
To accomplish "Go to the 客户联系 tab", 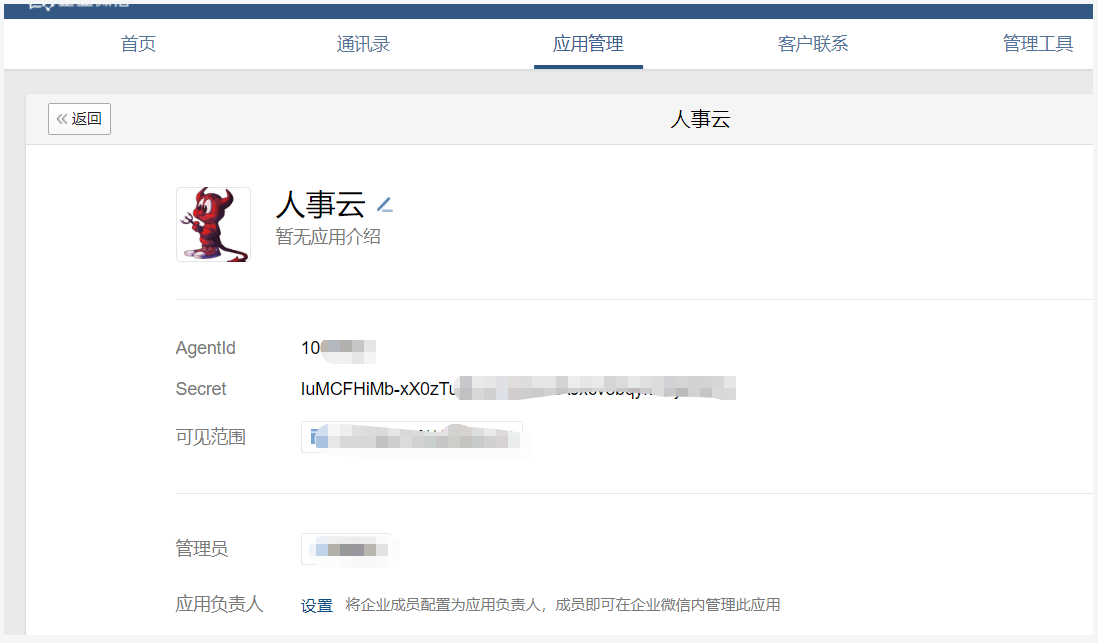I will (x=813, y=44).
